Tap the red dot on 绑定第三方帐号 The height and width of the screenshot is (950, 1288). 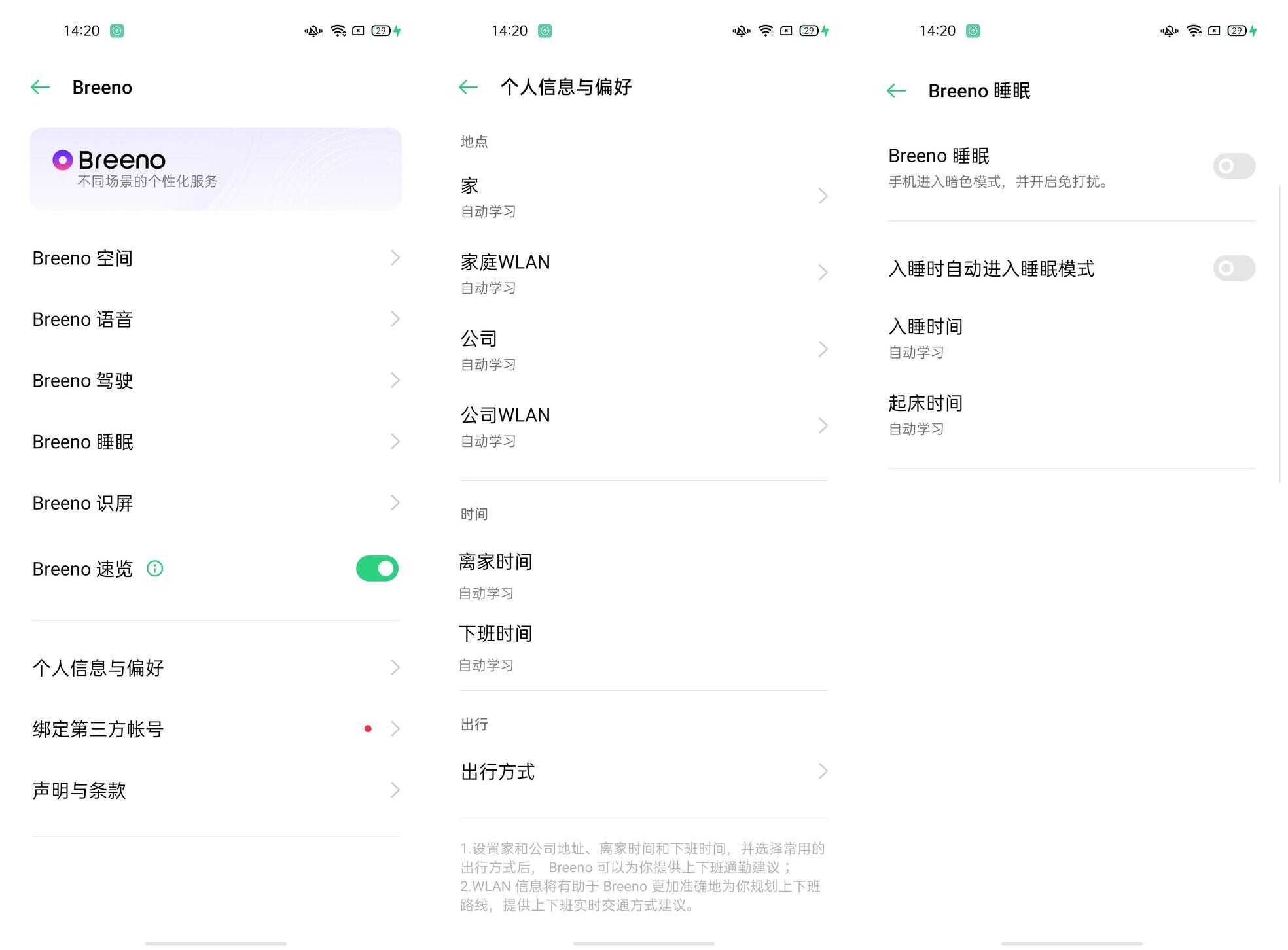(368, 728)
